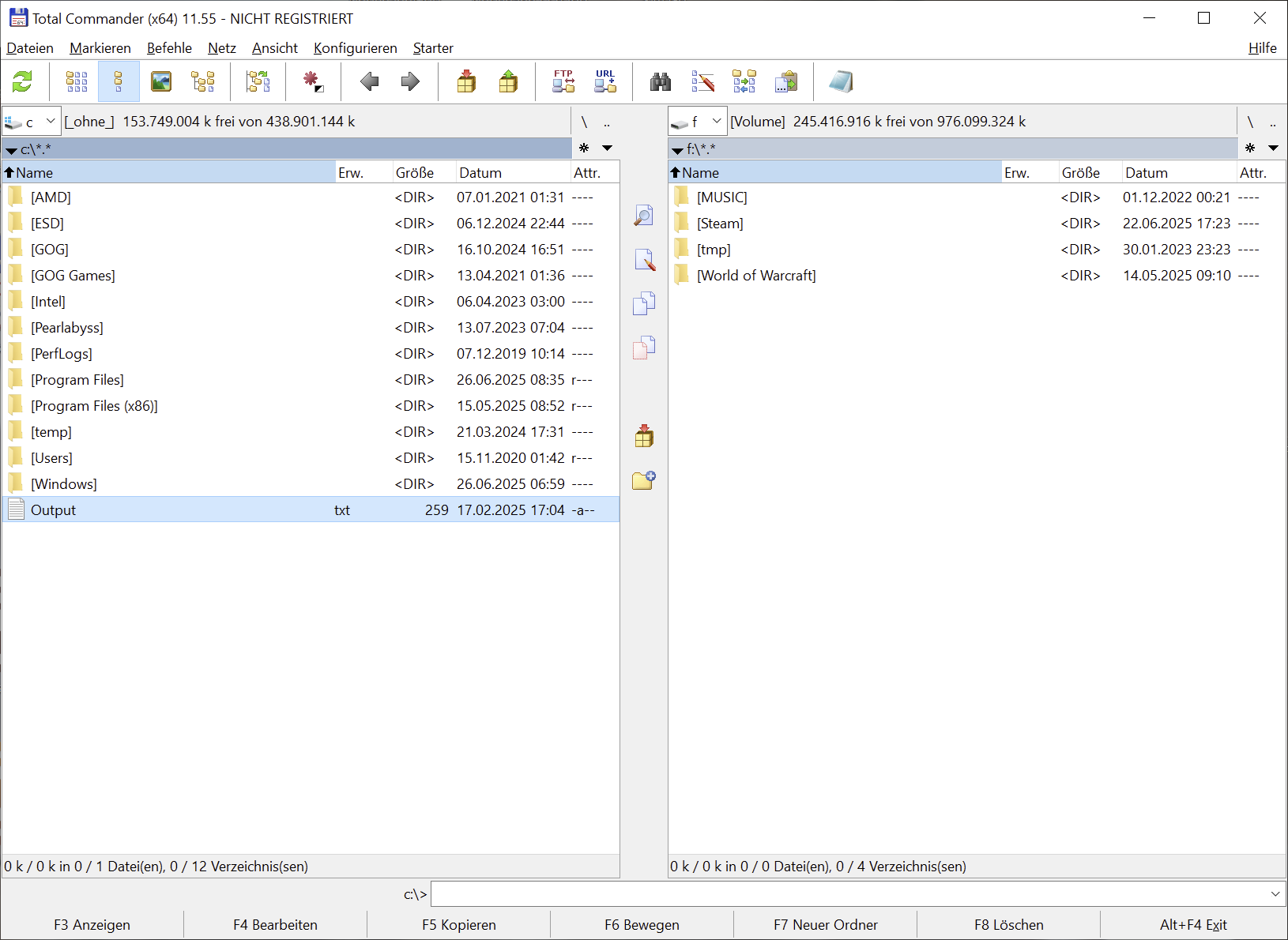Click the F6 Bewegen button
Screen dimensions: 1288x940
(x=642, y=925)
